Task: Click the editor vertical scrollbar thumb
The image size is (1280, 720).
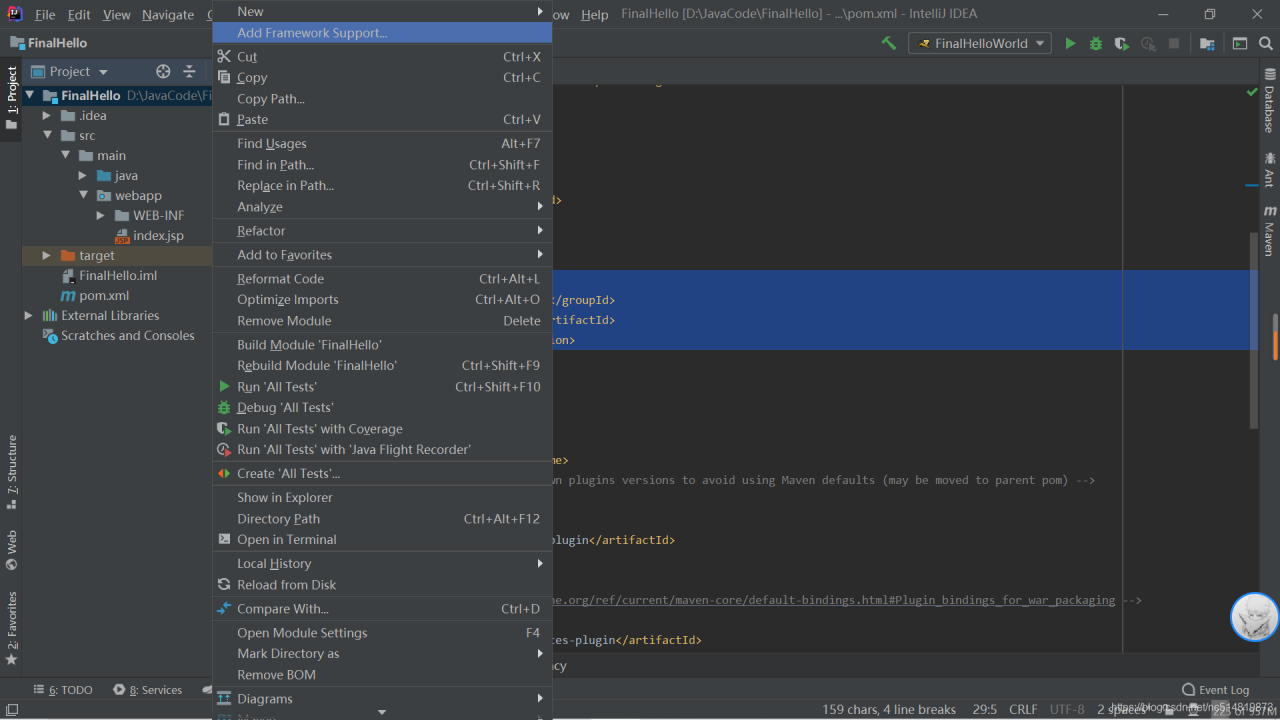Action: coord(1254,330)
